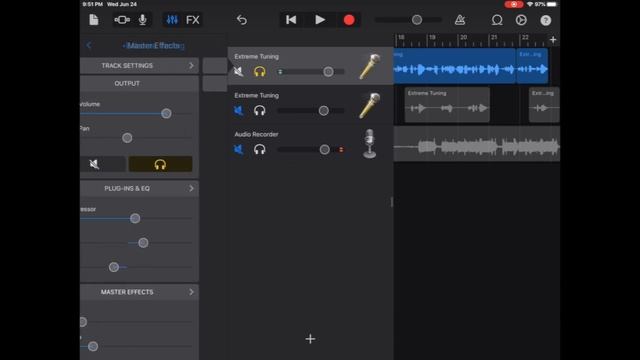
Task: Open the Loop Browser
Action: [x=497, y=20]
